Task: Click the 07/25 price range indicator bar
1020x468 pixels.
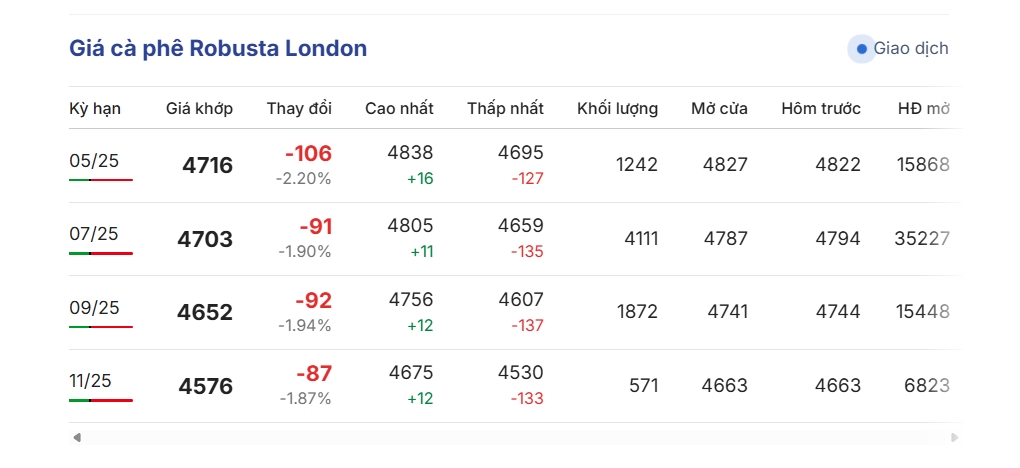Action: point(101,253)
